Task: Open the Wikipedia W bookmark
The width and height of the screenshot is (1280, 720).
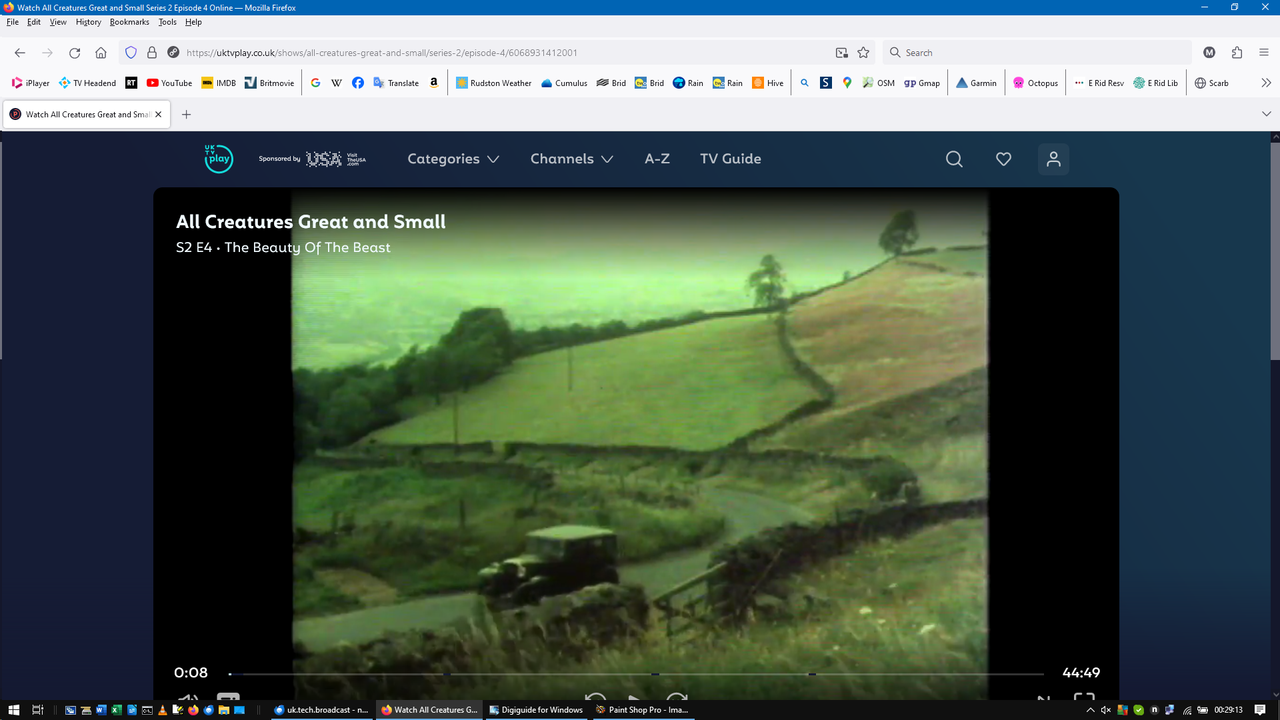Action: 336,83
